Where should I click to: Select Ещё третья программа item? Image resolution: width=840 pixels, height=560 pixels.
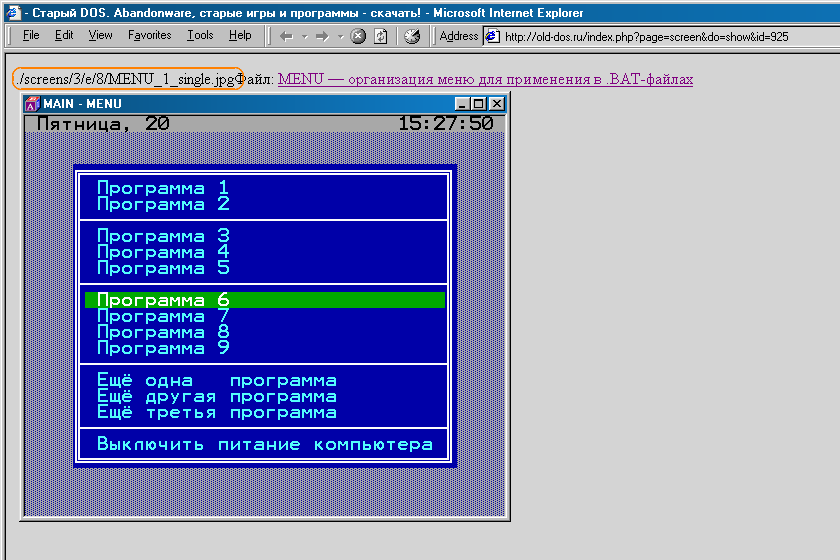click(x=216, y=413)
